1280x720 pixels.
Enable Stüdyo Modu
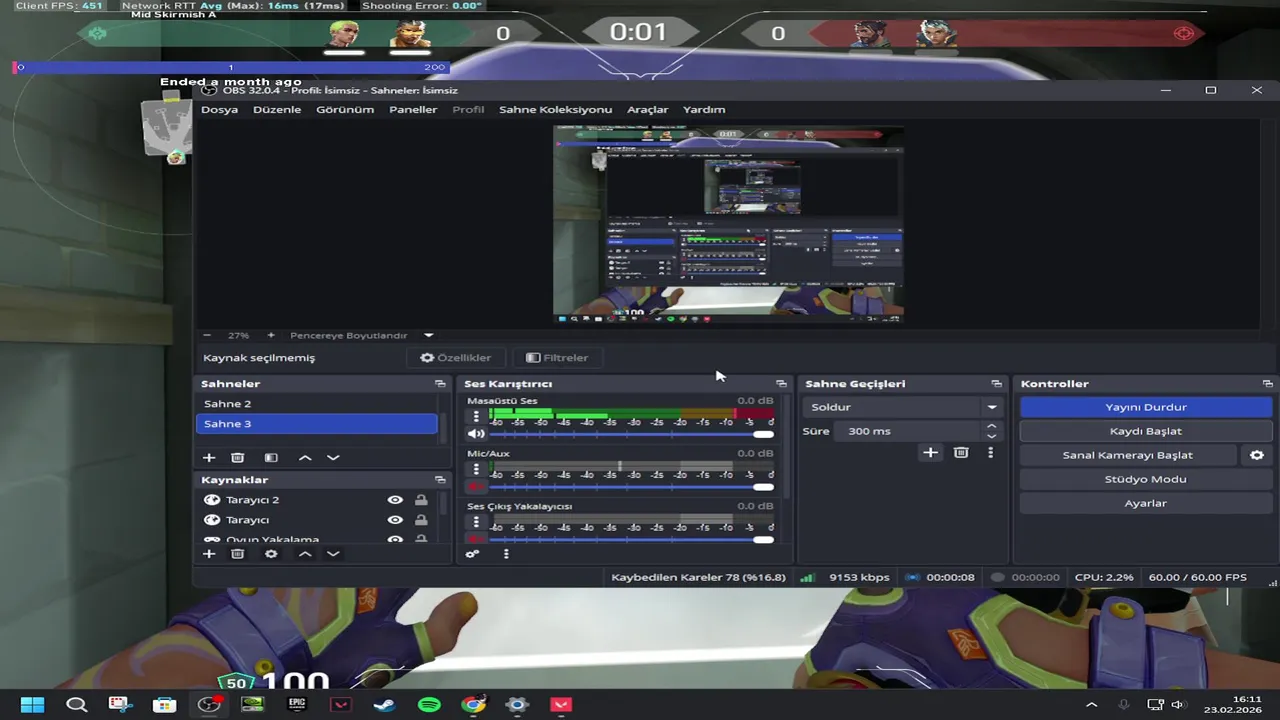pyautogui.click(x=1146, y=479)
